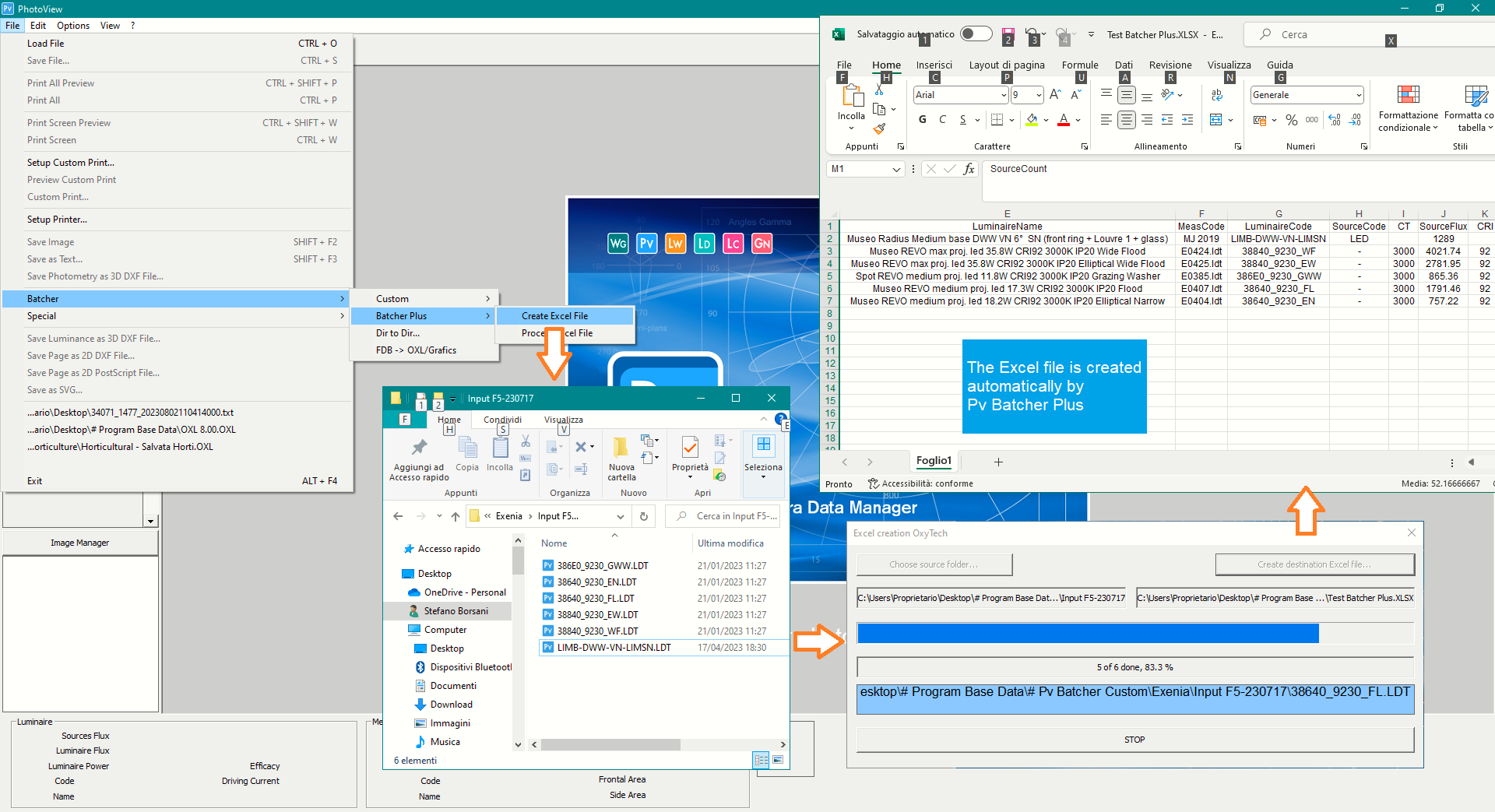
Task: Click the cell borders icon in Excel
Action: [x=997, y=120]
